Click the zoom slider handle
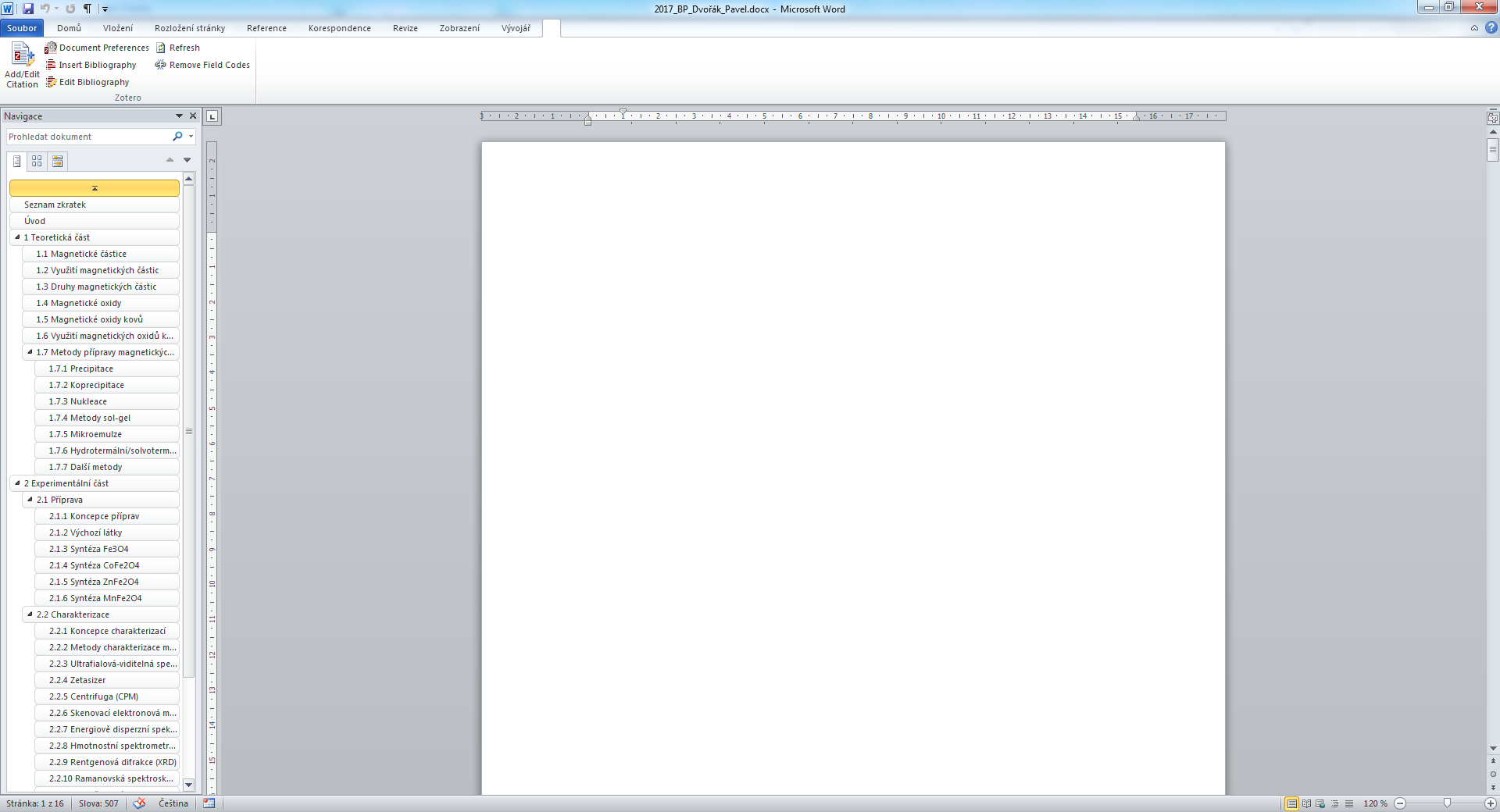The width and height of the screenshot is (1500, 812). coord(1447,803)
